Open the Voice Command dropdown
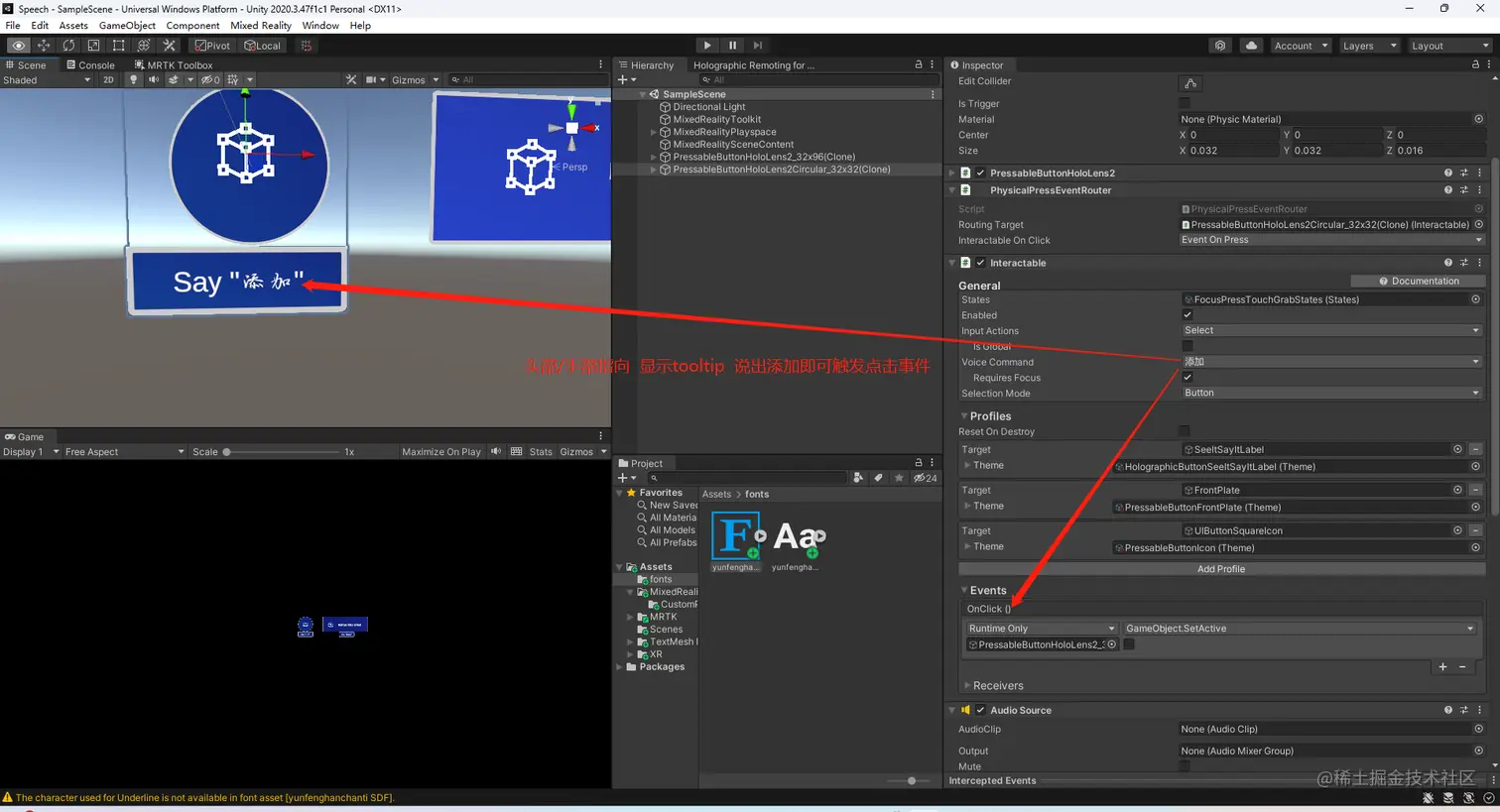Screen dimensions: 1500x812 point(1331,362)
